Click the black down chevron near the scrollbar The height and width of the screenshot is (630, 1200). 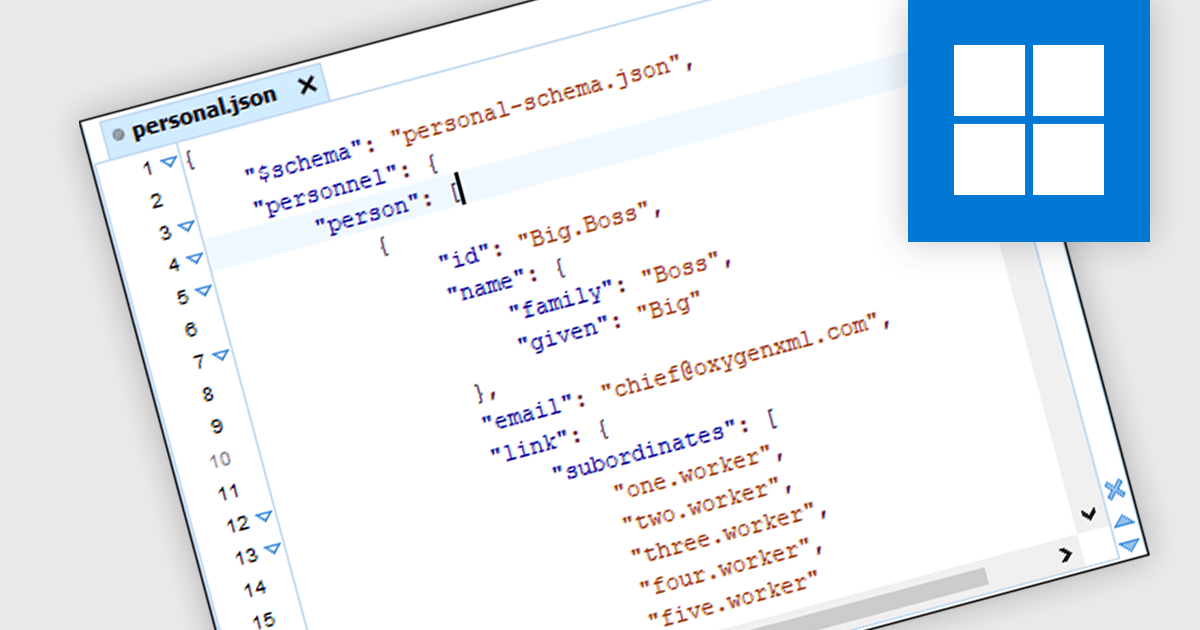click(1089, 514)
